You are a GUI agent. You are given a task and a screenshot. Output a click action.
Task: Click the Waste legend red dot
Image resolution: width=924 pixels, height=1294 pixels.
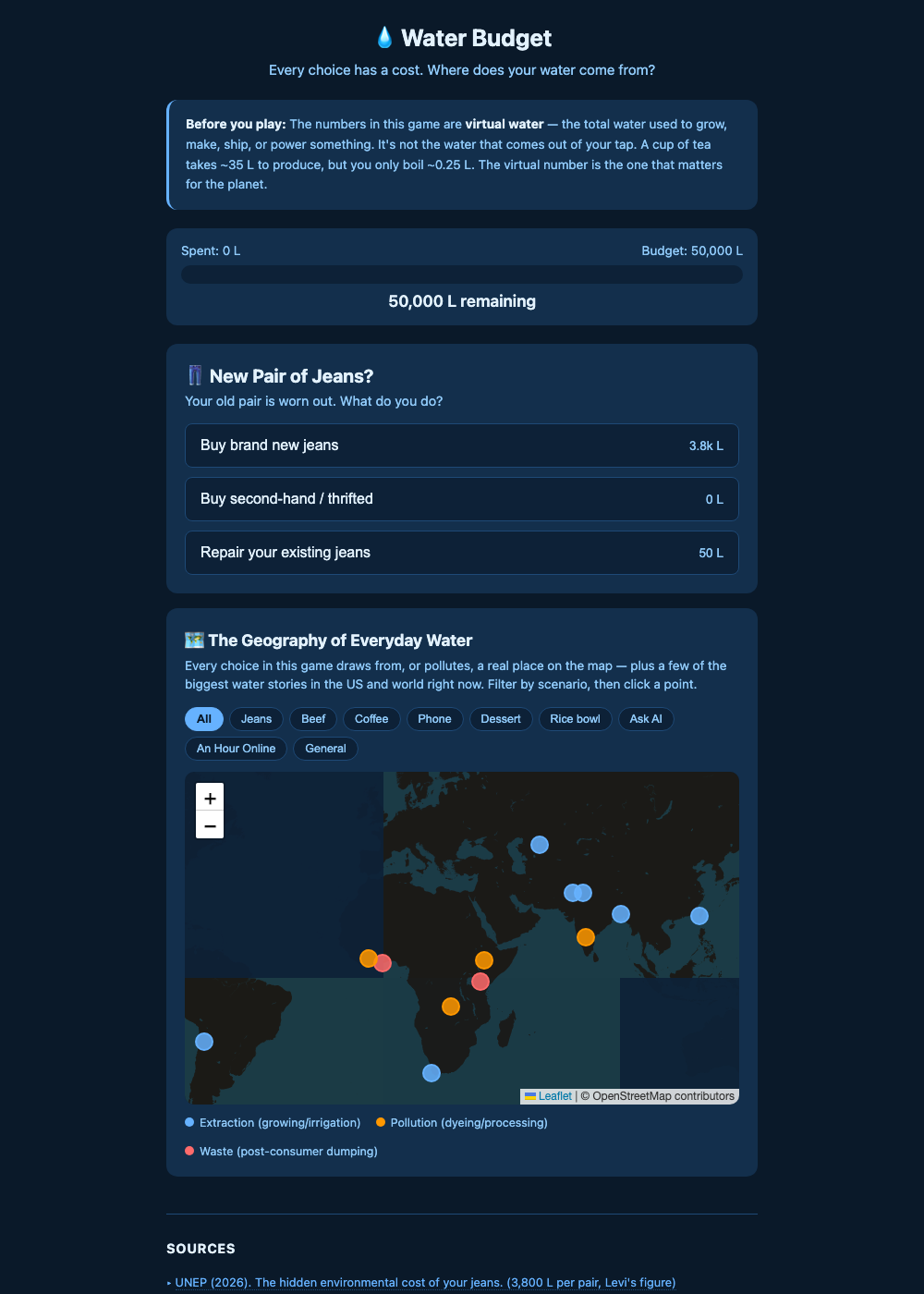tap(189, 1151)
